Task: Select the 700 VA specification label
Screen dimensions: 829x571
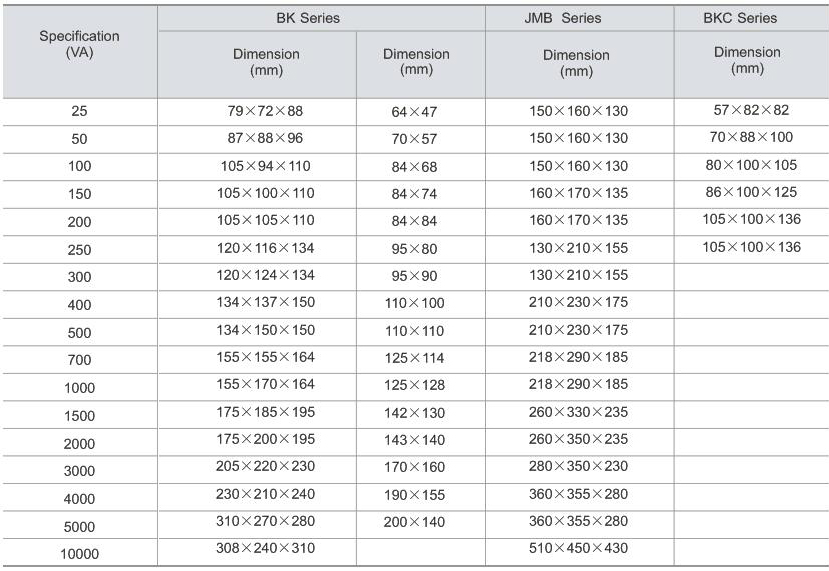Action: [x=79, y=360]
